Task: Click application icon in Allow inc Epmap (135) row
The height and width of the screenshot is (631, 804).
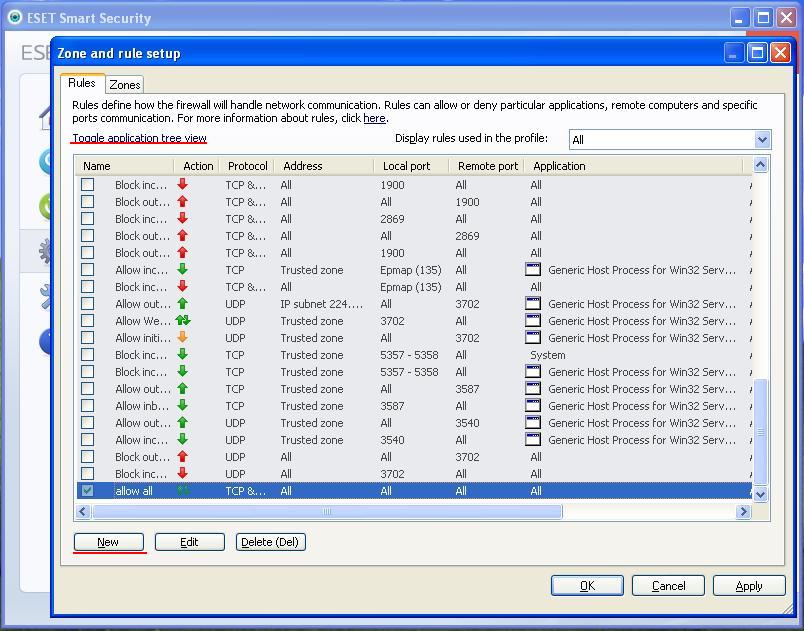Action: tap(533, 270)
